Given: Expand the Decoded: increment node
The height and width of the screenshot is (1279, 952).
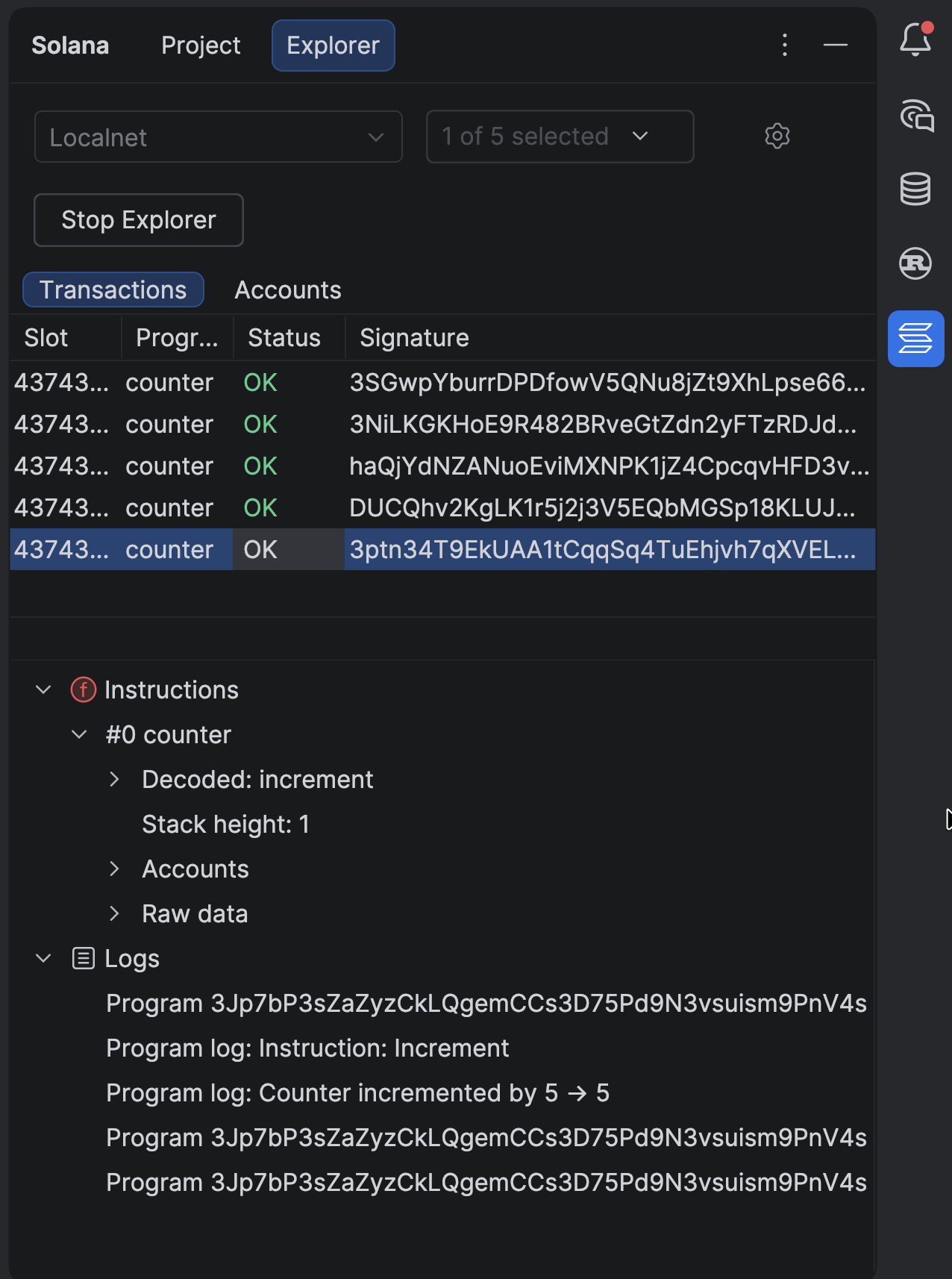Looking at the screenshot, I should point(114,779).
